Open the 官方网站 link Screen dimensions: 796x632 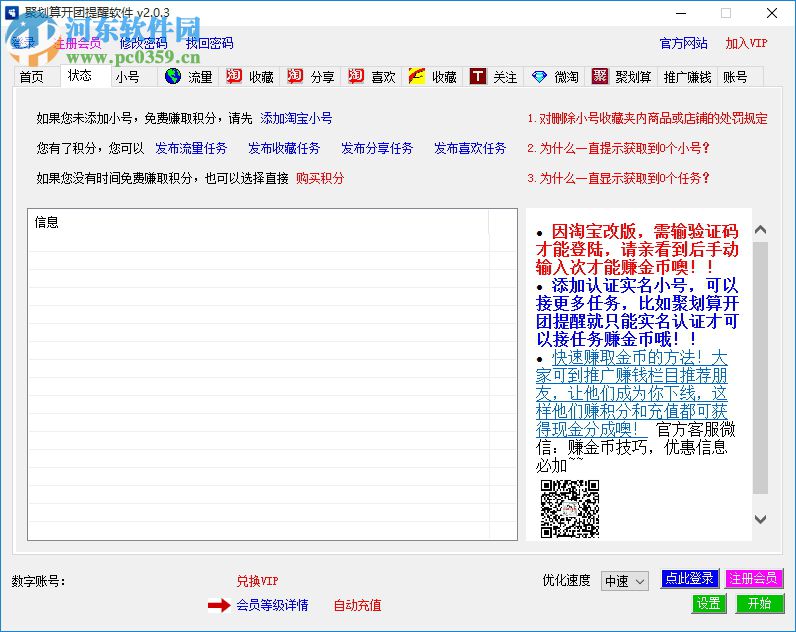pyautogui.click(x=683, y=43)
